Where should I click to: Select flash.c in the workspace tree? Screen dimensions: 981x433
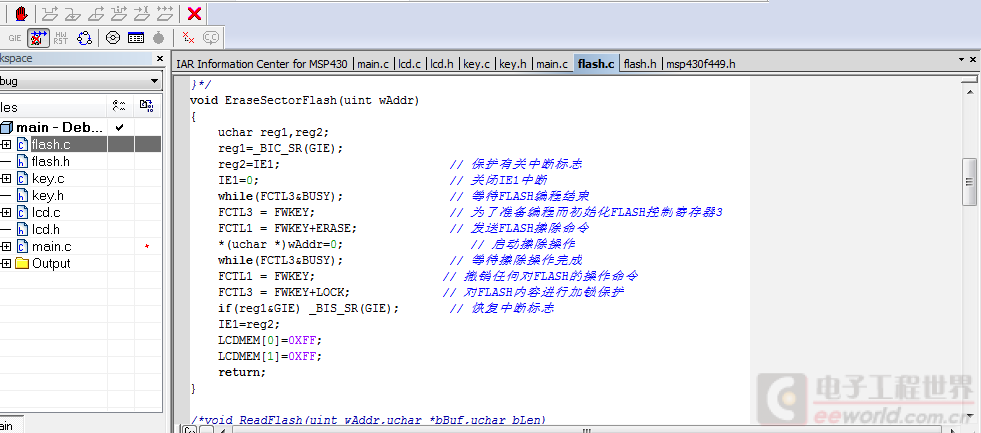pyautogui.click(x=51, y=145)
